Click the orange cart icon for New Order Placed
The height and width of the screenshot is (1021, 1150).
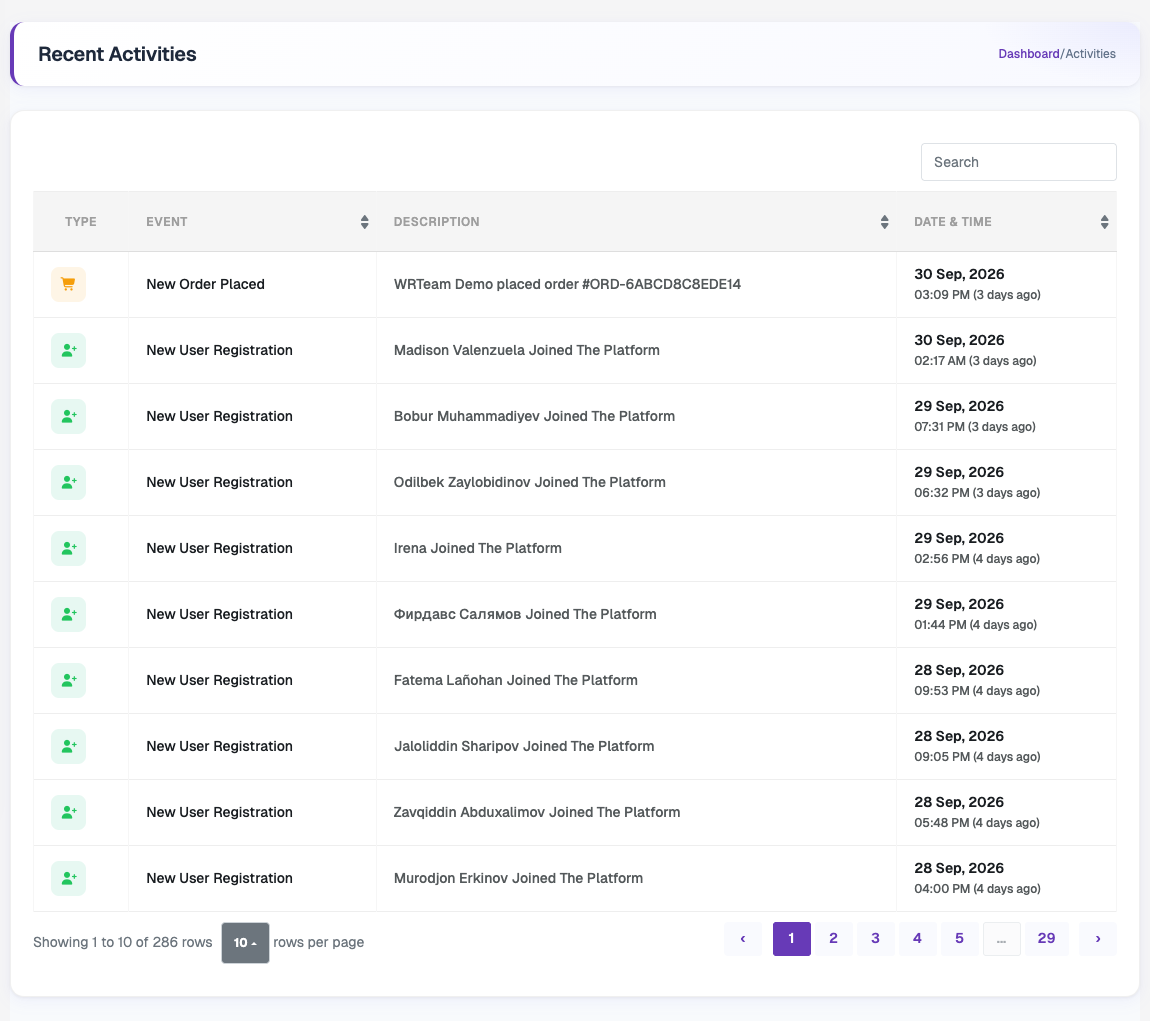pos(68,284)
